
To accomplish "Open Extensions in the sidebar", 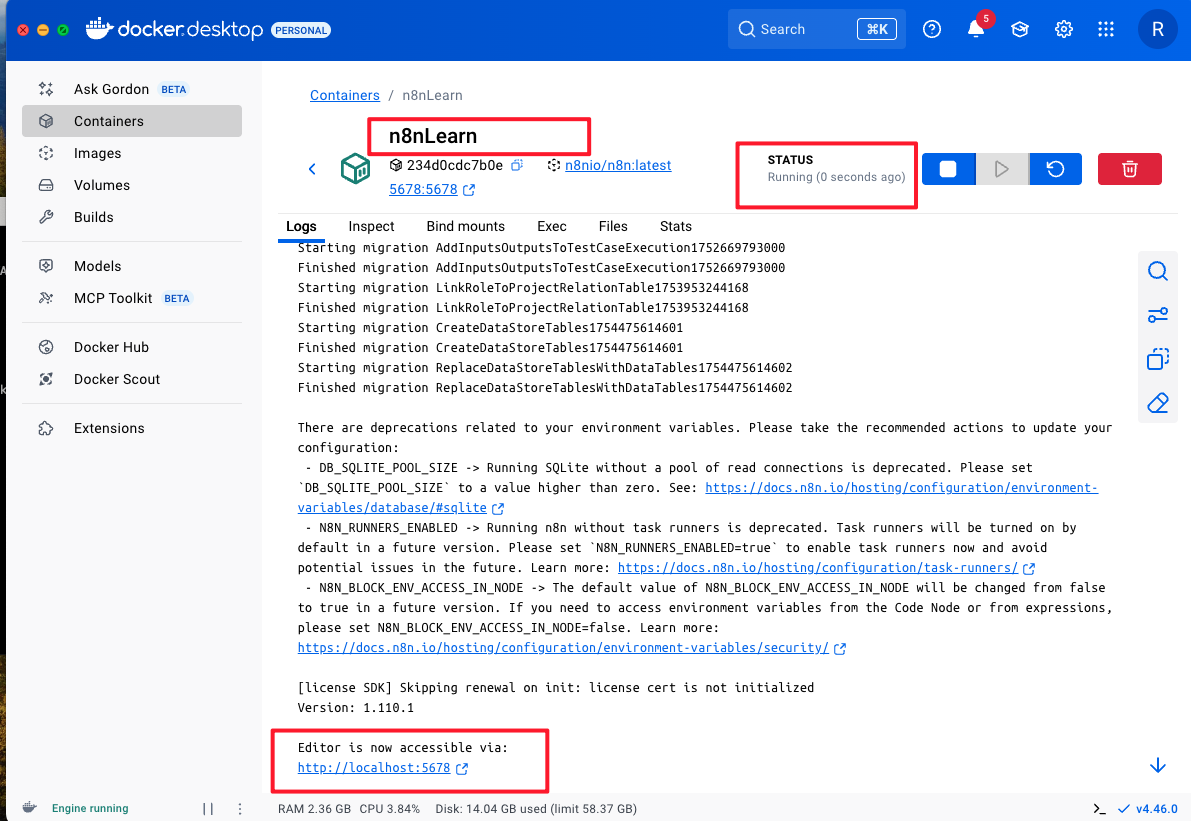I will [131, 428].
